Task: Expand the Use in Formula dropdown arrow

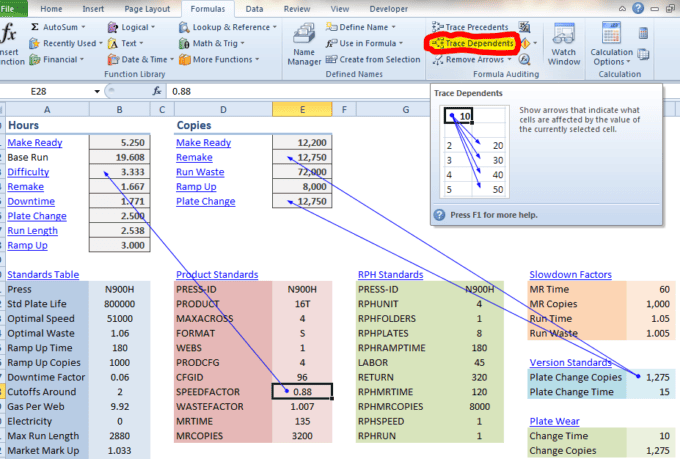Action: tap(401, 43)
